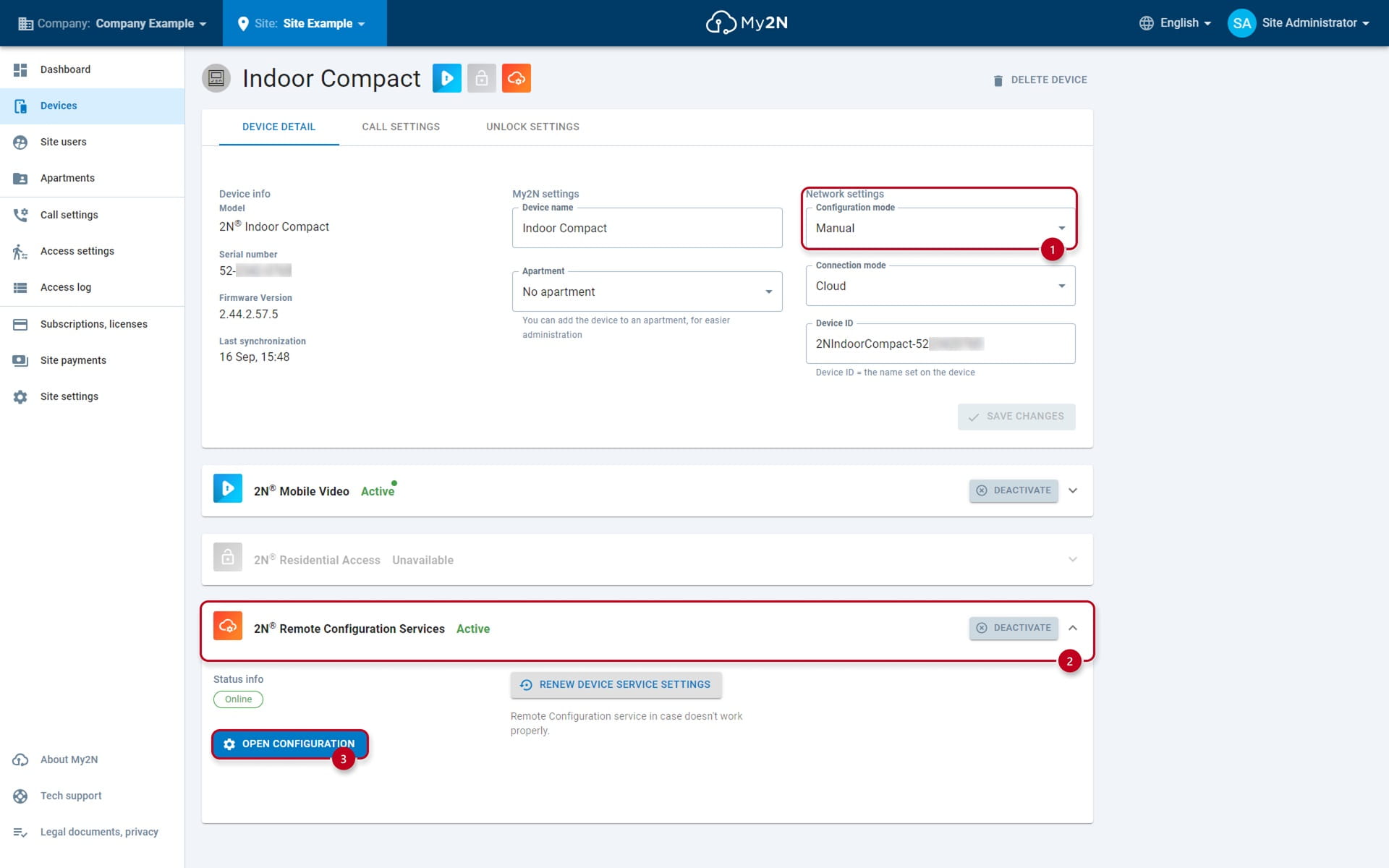Click the Residential Access lock row icon
Image resolution: width=1389 pixels, height=868 pixels.
[x=228, y=557]
